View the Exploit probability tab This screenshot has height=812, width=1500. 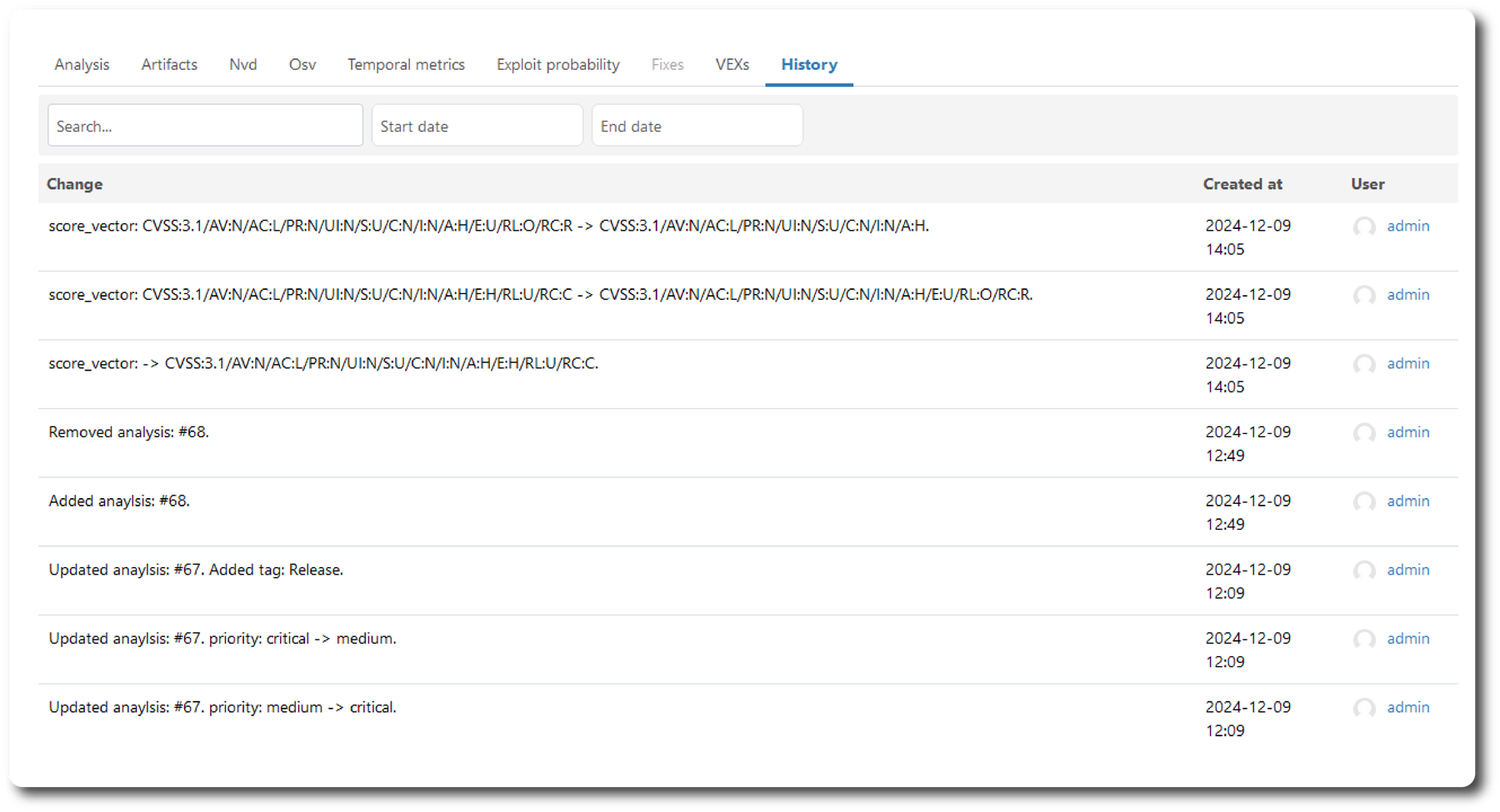pos(557,65)
